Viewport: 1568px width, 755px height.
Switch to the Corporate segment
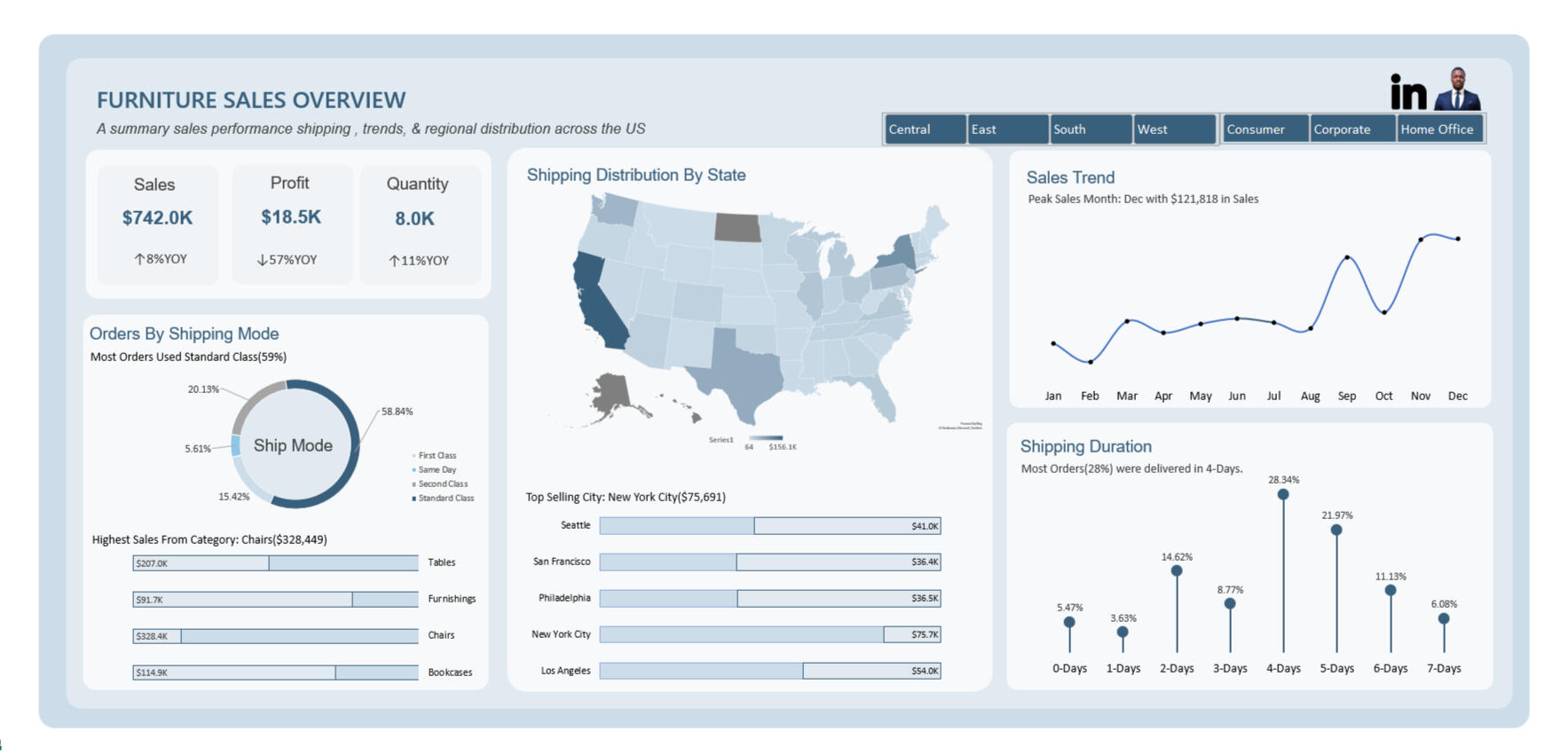pos(1351,130)
